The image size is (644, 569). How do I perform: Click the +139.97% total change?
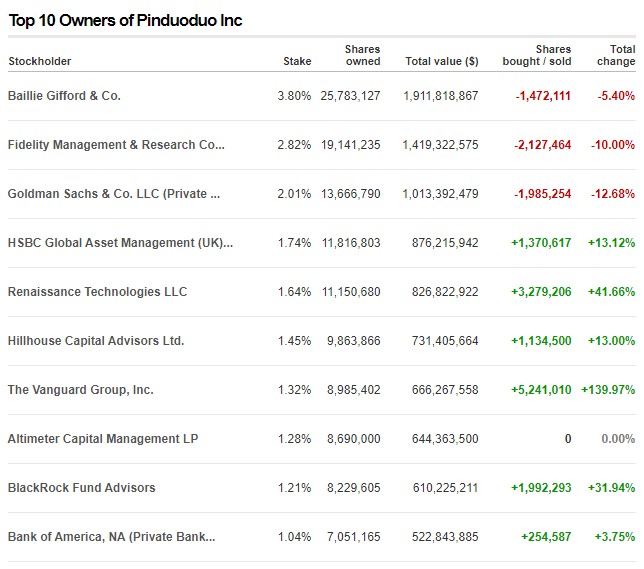pyautogui.click(x=608, y=389)
